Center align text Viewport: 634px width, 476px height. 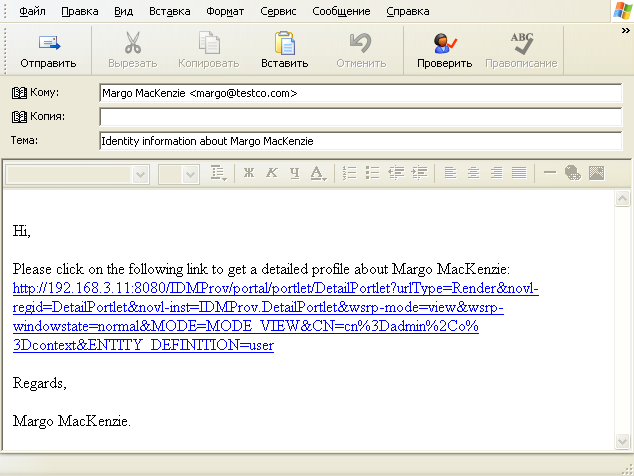473,173
